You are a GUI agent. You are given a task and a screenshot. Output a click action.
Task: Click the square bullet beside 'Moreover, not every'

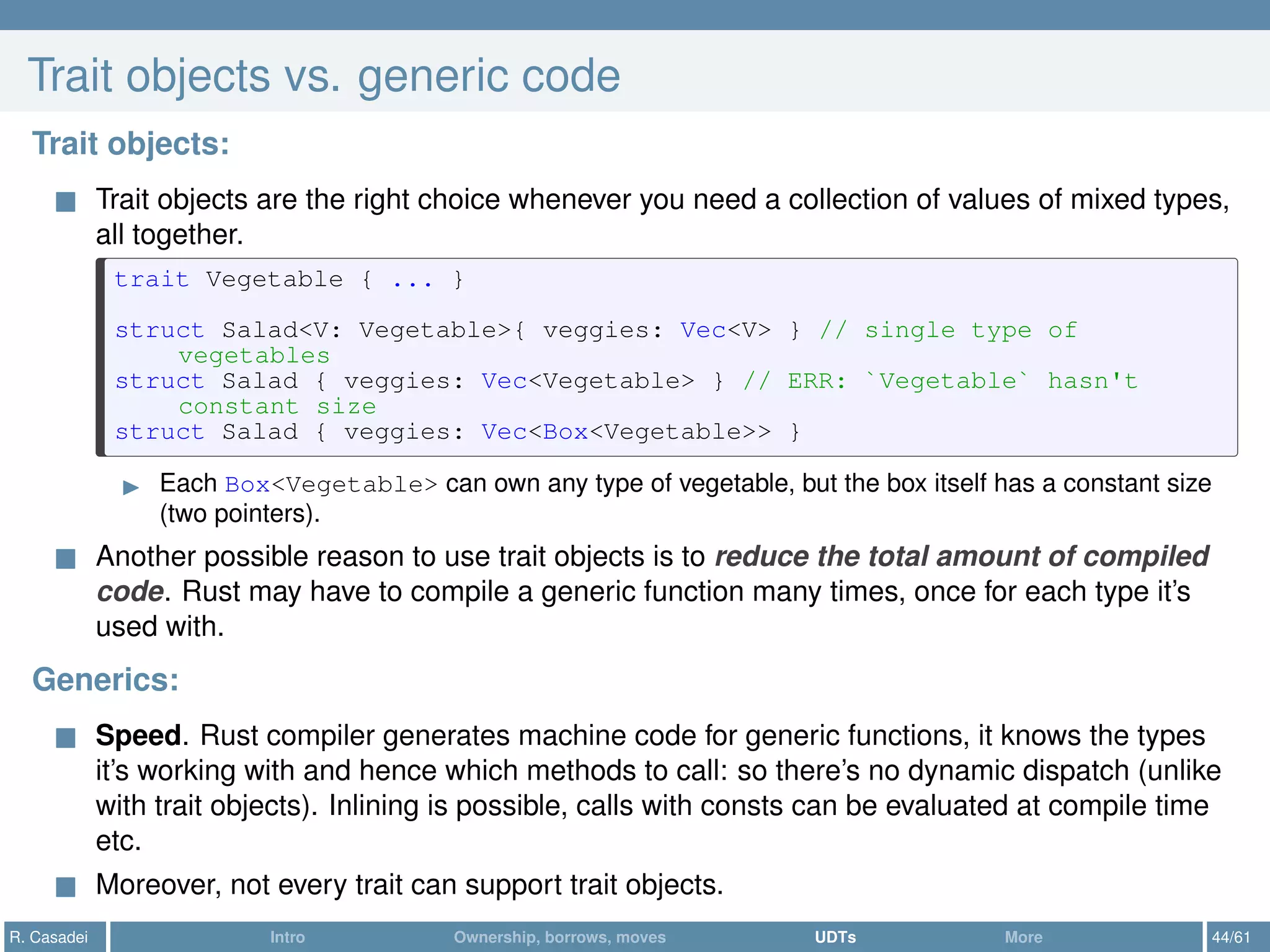66,886
